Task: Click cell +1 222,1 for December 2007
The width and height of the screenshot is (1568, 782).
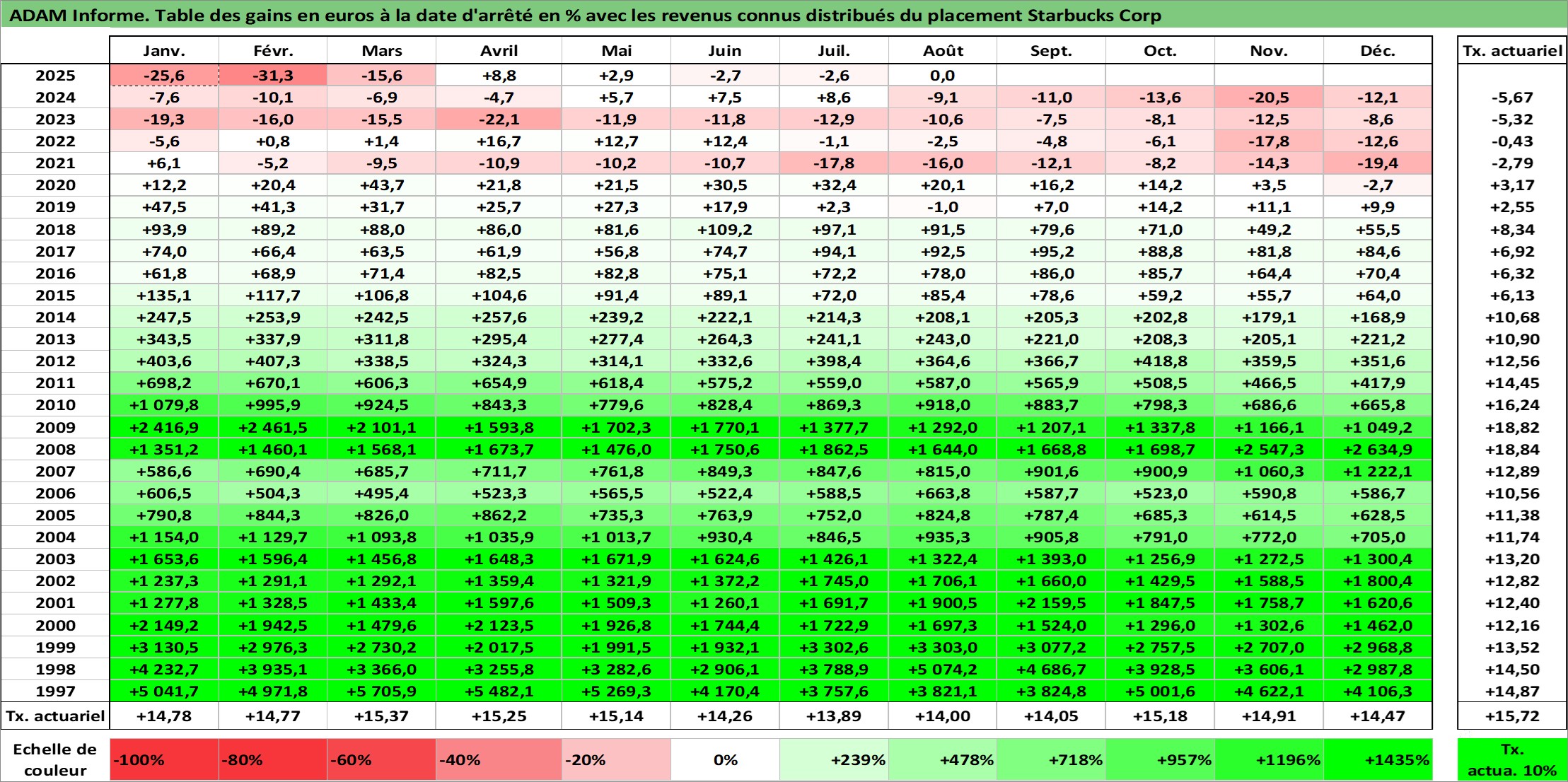Action: coord(1378,471)
